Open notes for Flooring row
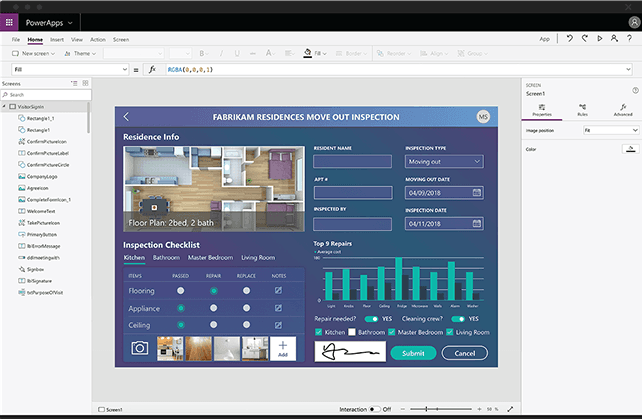This screenshot has width=642, height=419. pos(278,290)
